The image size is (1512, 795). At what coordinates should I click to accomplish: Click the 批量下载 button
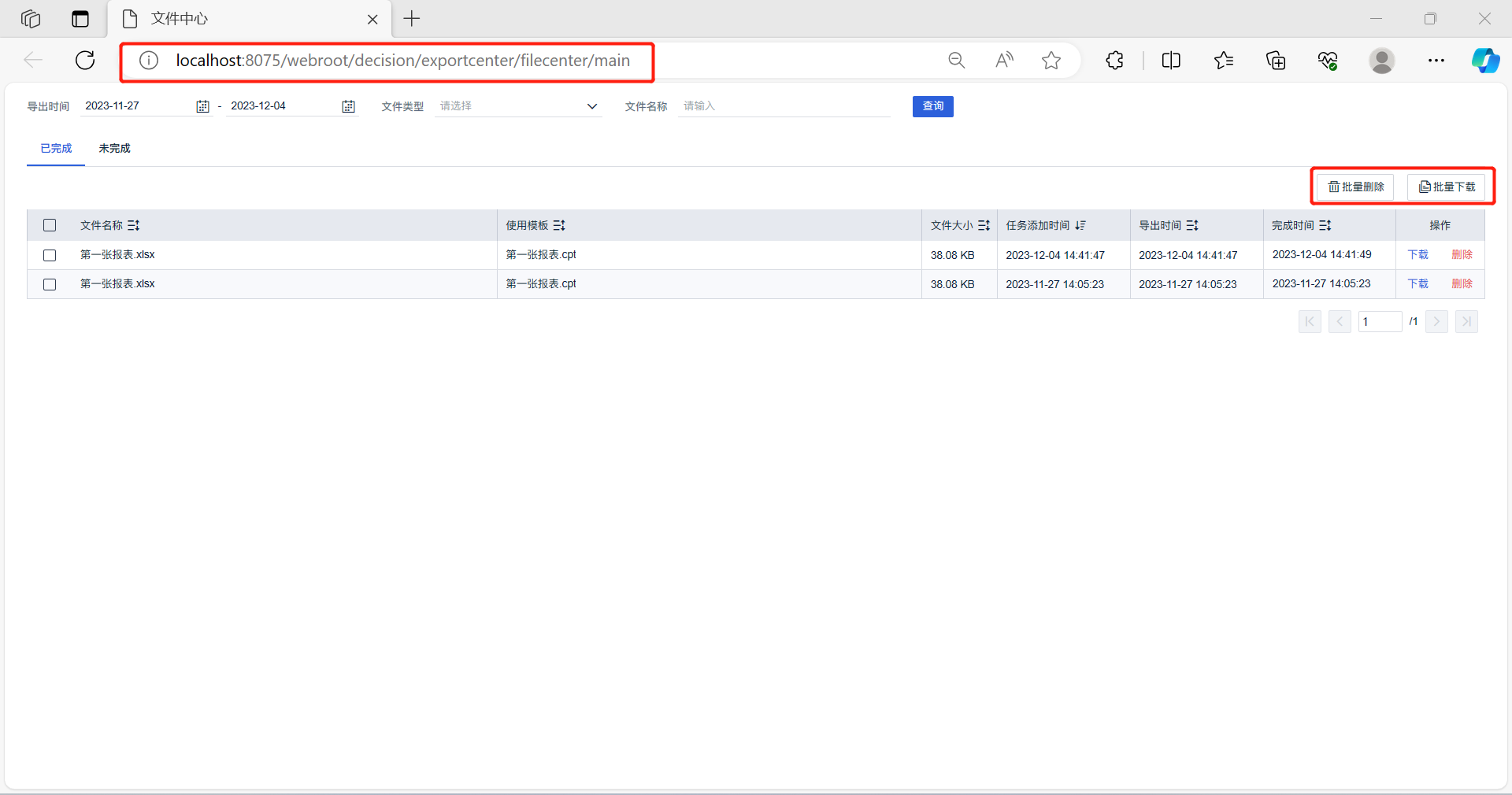[x=1447, y=187]
